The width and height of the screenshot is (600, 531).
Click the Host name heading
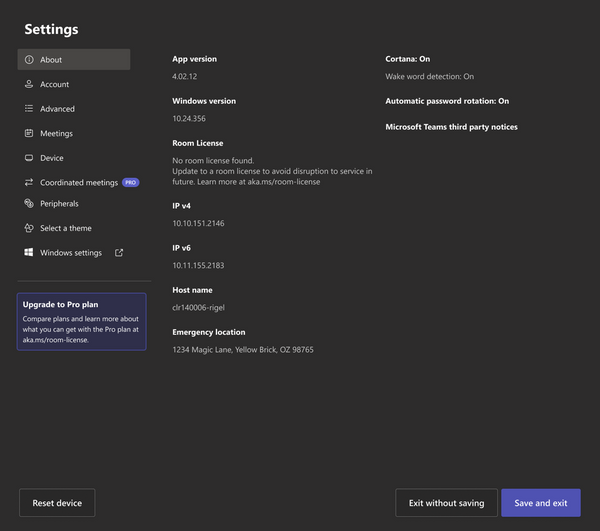coord(192,290)
